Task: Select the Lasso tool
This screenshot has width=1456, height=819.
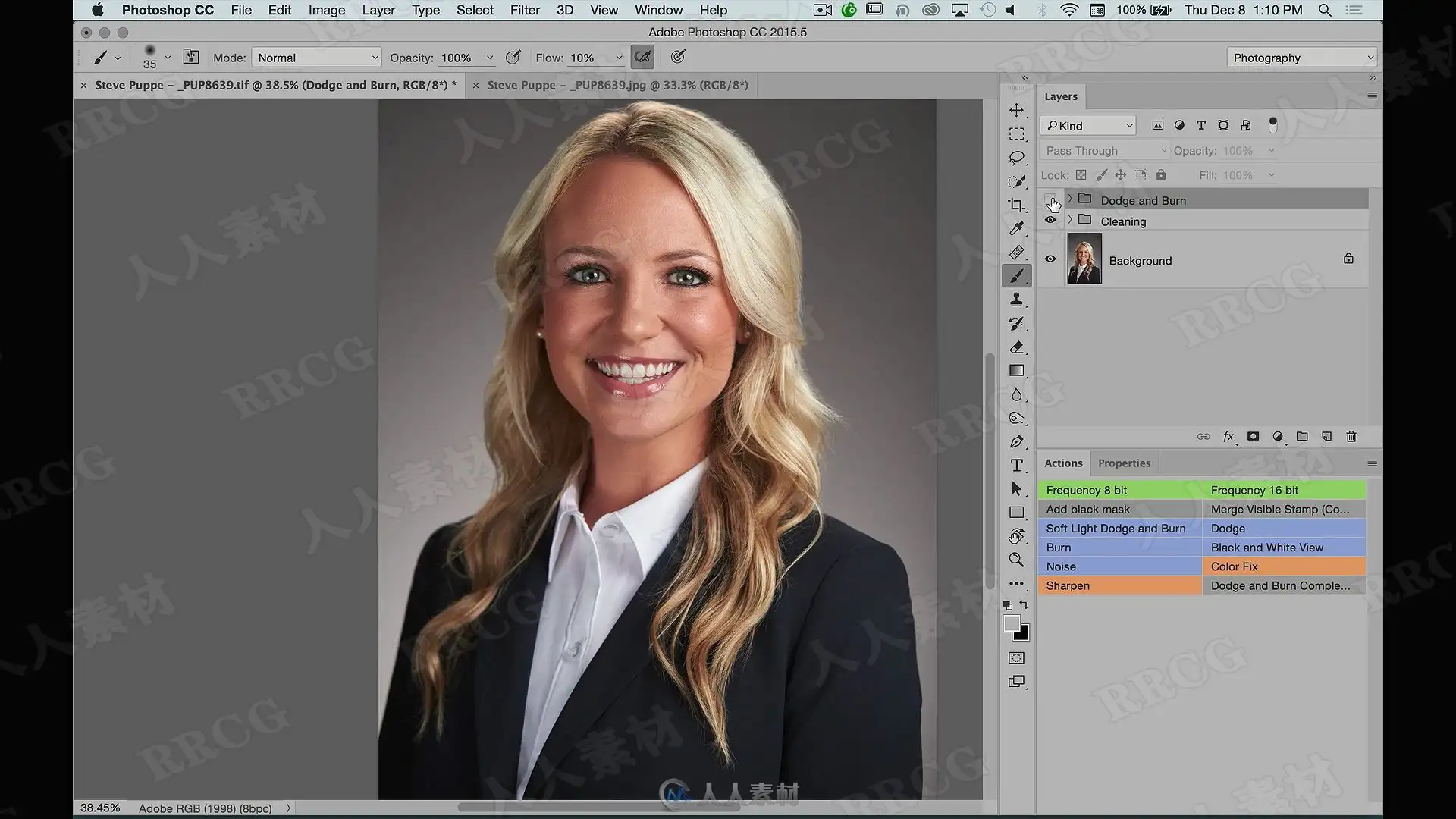Action: (x=1016, y=158)
